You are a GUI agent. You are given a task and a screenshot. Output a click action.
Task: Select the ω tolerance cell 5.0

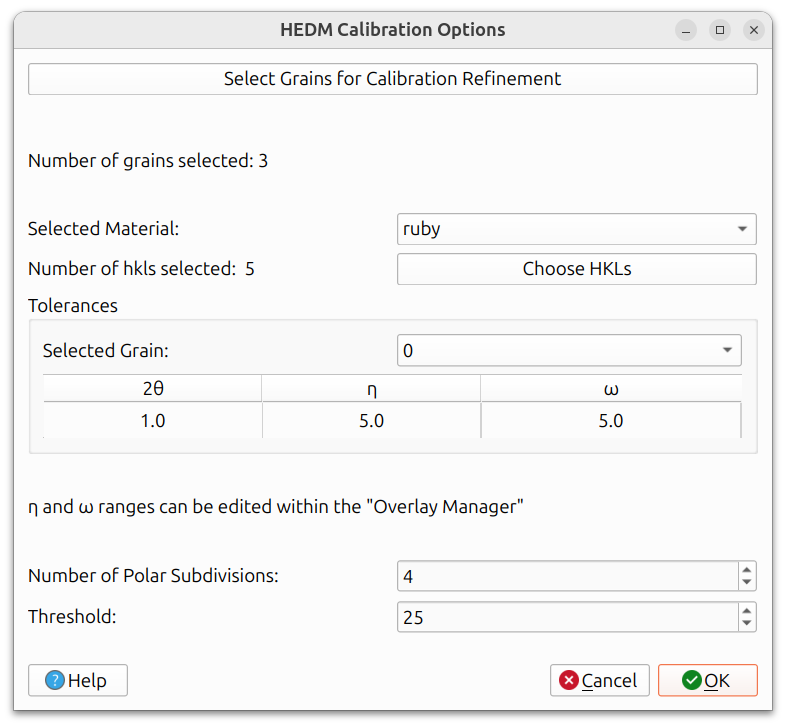[x=611, y=421]
